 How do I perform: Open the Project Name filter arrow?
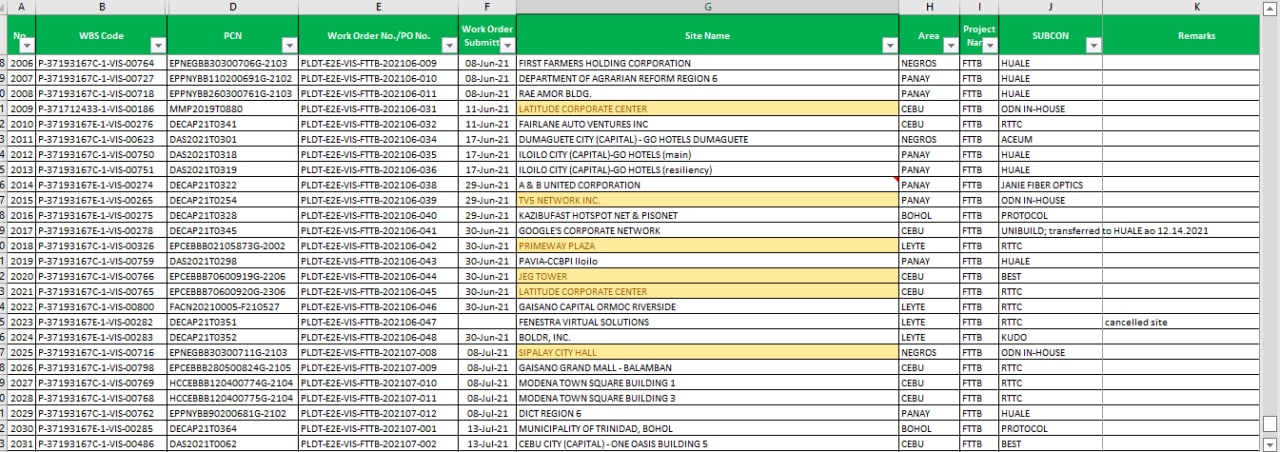tap(989, 45)
